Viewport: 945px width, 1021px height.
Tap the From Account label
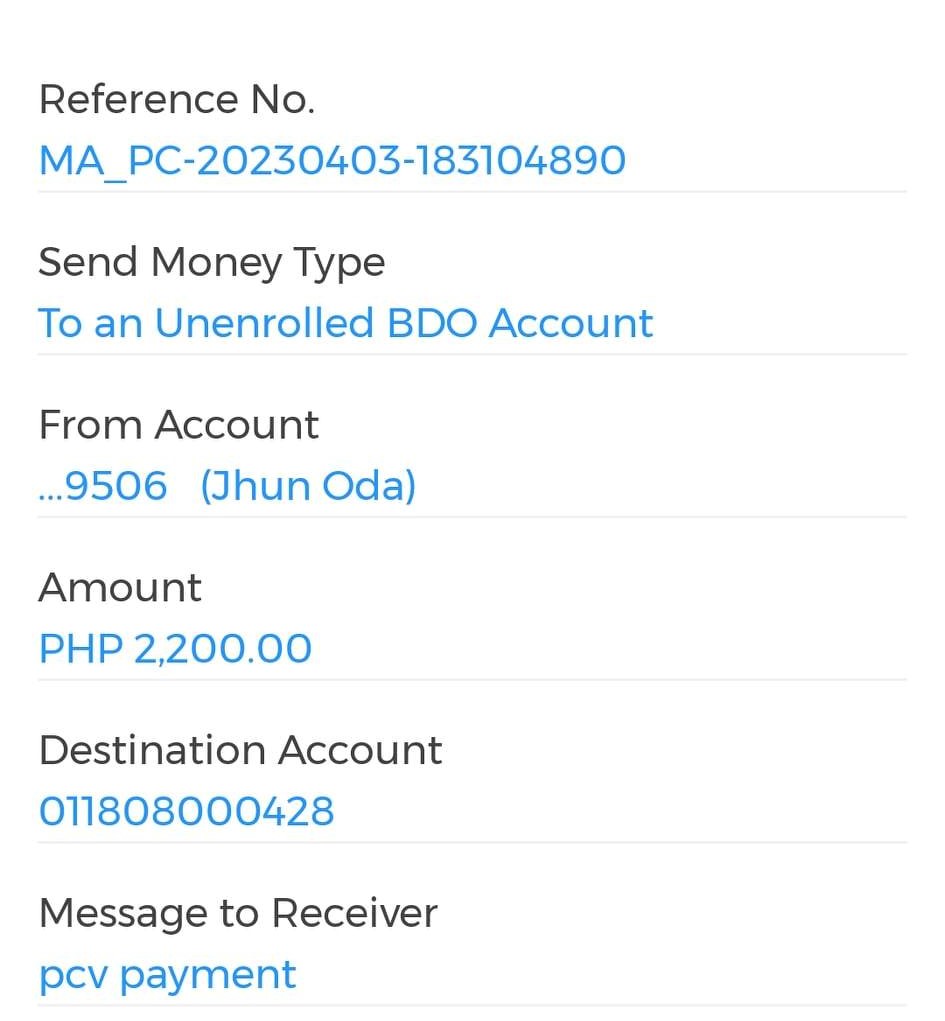pyautogui.click(x=178, y=425)
